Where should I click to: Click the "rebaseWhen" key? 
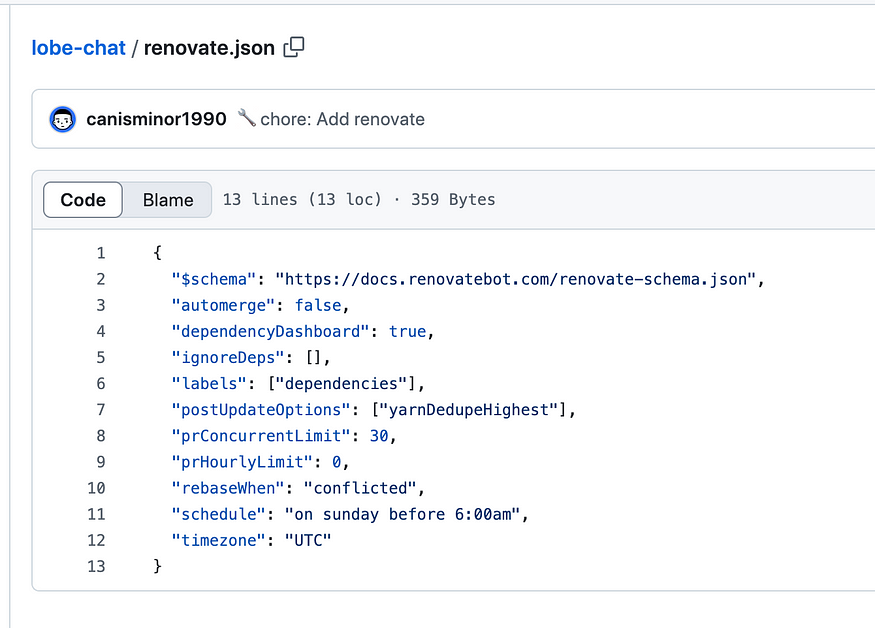pyautogui.click(x=228, y=488)
